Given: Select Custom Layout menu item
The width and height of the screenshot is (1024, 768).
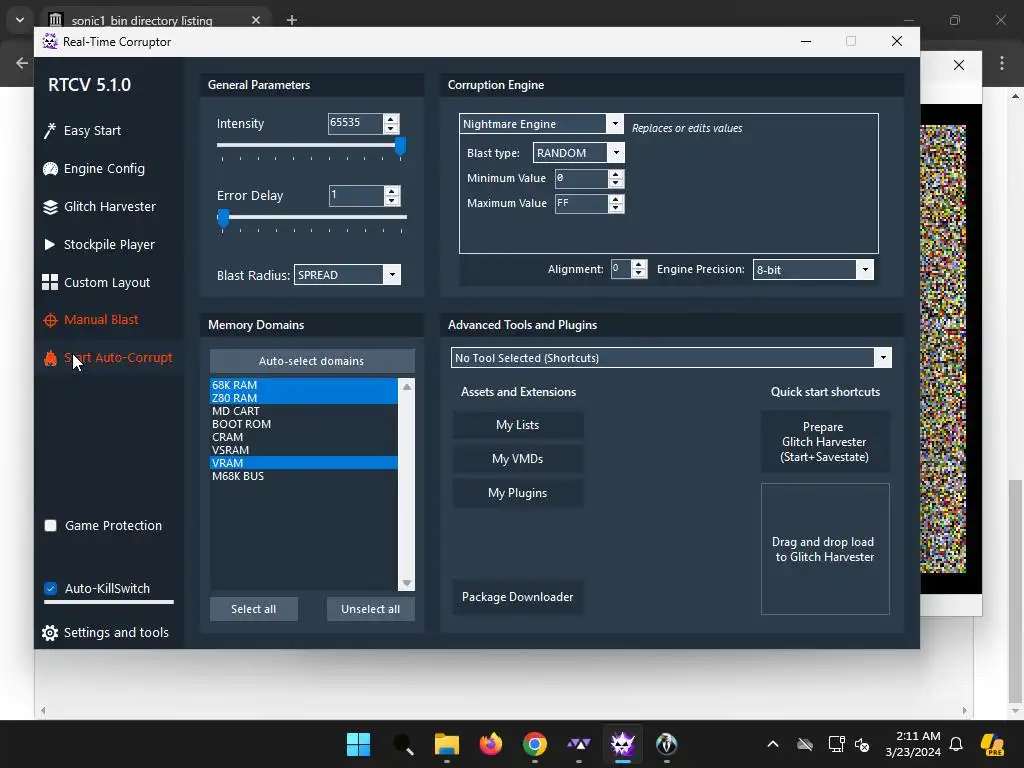Looking at the screenshot, I should (x=107, y=283).
